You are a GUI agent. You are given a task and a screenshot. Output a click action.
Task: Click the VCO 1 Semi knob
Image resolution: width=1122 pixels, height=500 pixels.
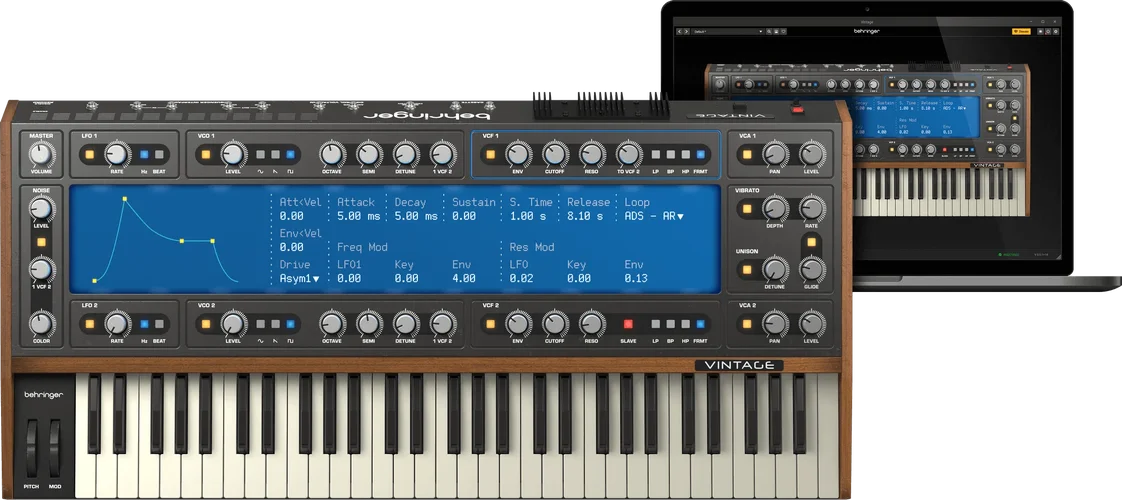(x=369, y=154)
